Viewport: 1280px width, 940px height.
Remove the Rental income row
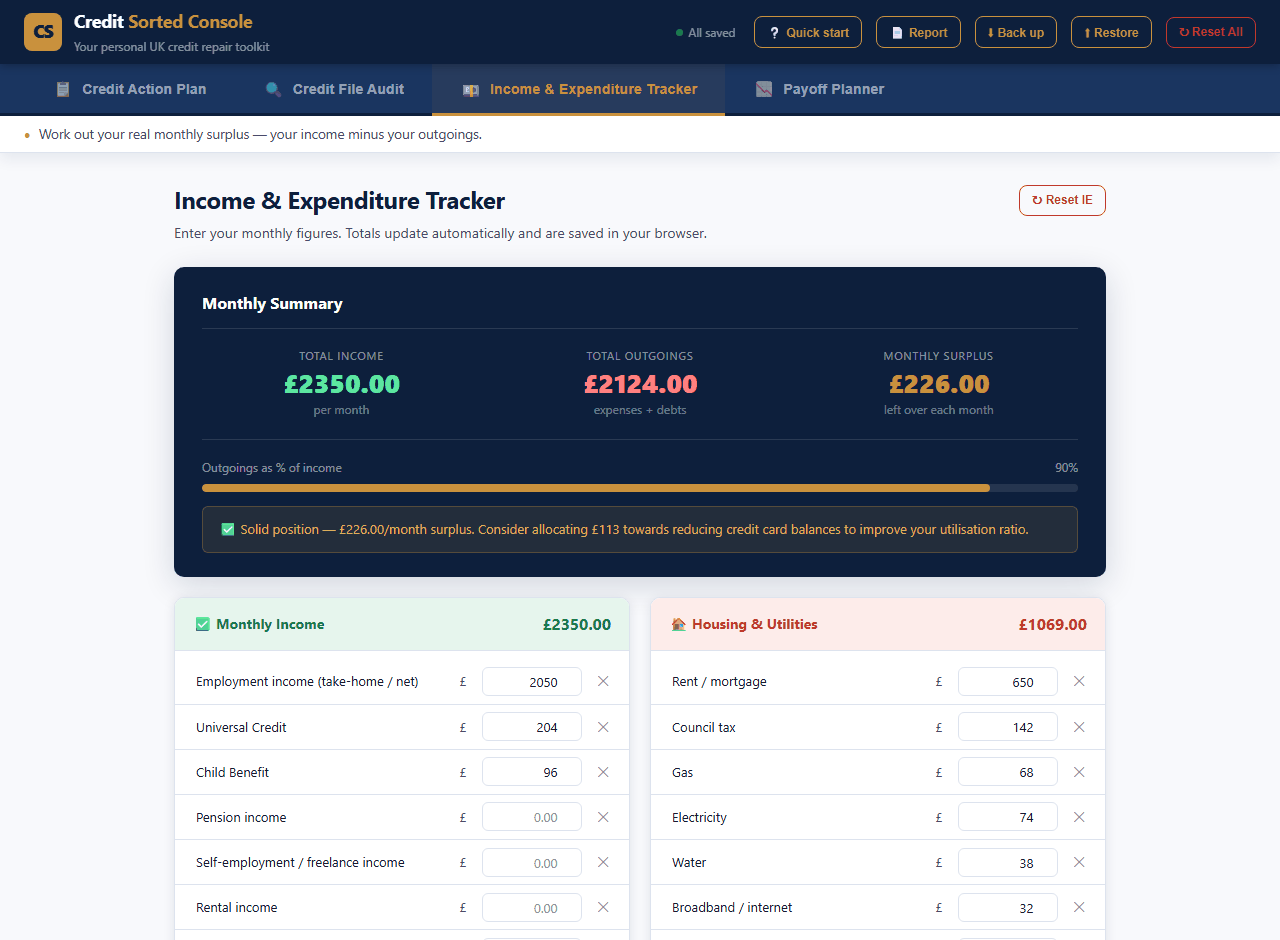[603, 907]
